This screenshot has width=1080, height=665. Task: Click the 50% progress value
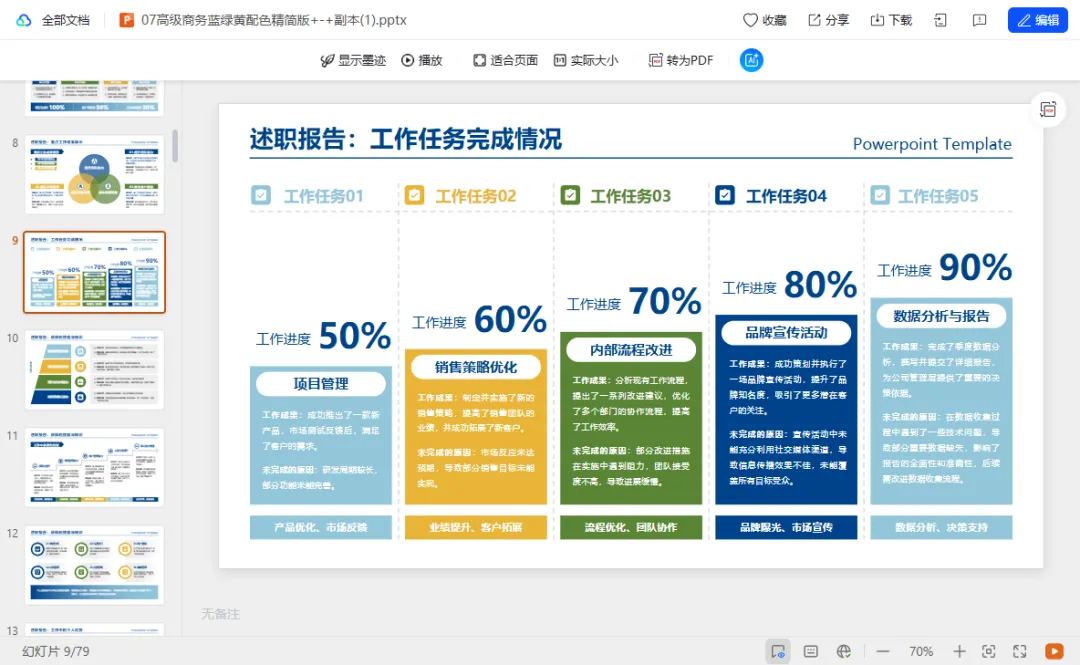coord(355,336)
